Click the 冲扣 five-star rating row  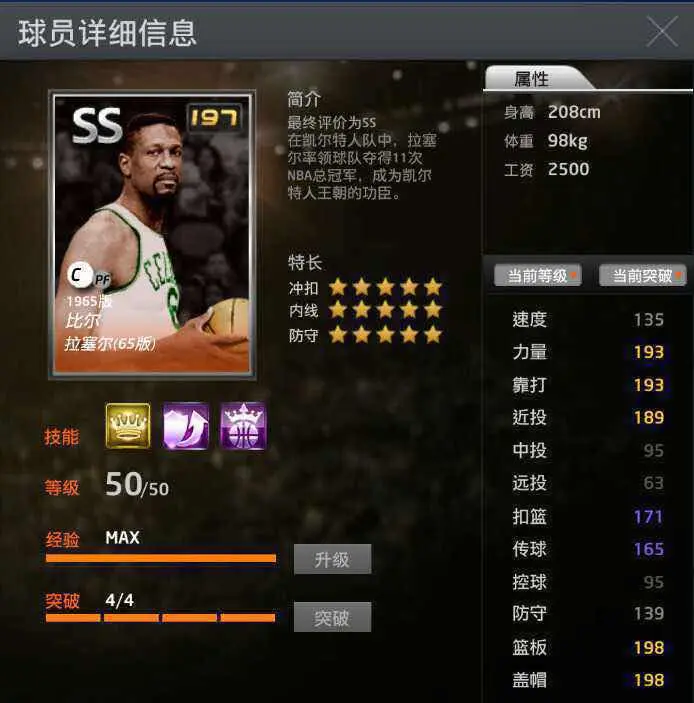point(366,287)
